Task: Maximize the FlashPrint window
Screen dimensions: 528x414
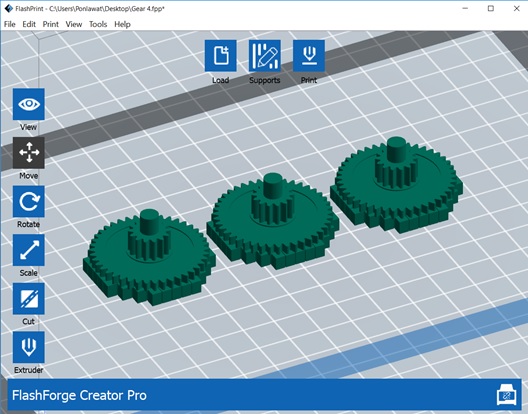Action: tap(491, 8)
